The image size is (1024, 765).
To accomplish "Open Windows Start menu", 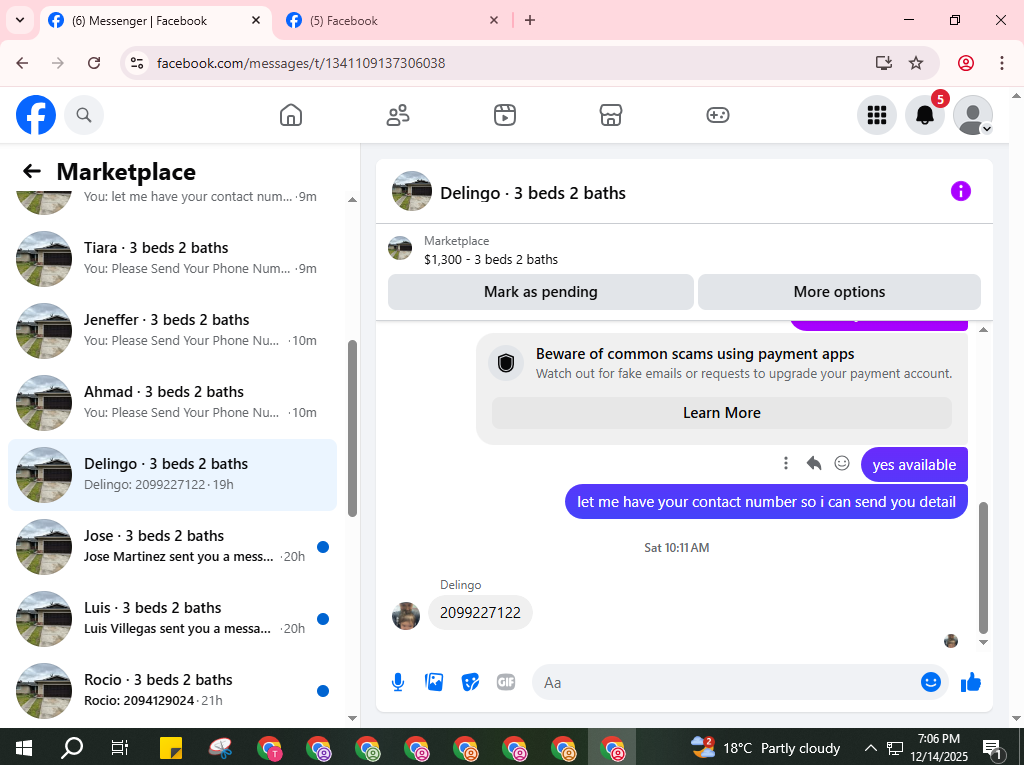I will (x=24, y=747).
